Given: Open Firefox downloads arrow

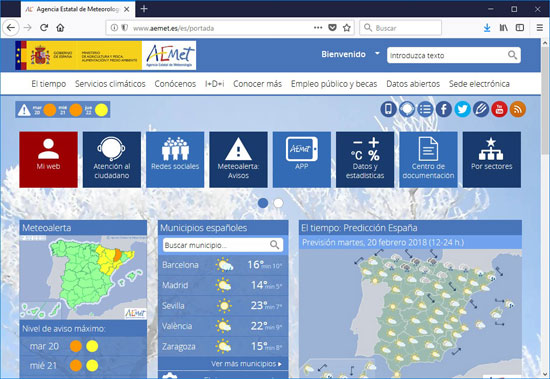Looking at the screenshot, I should point(487,28).
